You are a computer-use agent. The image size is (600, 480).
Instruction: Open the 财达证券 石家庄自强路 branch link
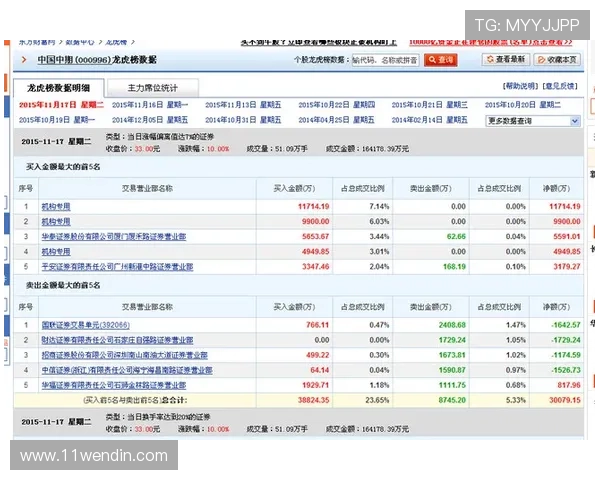(x=117, y=340)
